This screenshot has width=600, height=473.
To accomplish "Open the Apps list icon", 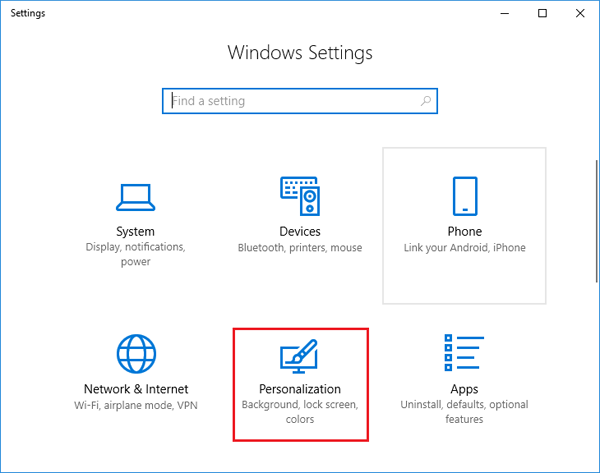I will pos(464,352).
